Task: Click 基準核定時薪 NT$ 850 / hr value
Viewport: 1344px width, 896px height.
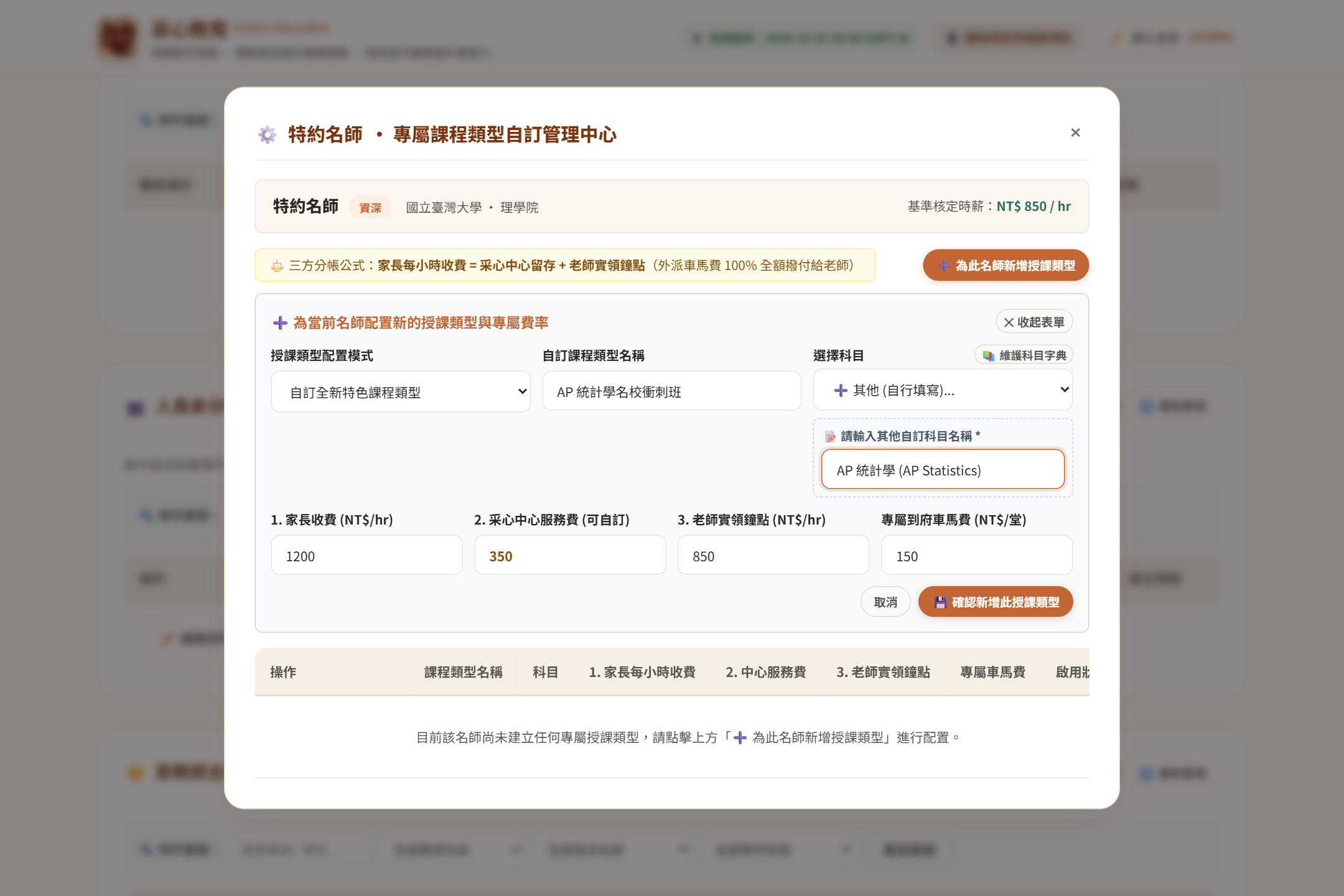Action: coord(1034,207)
